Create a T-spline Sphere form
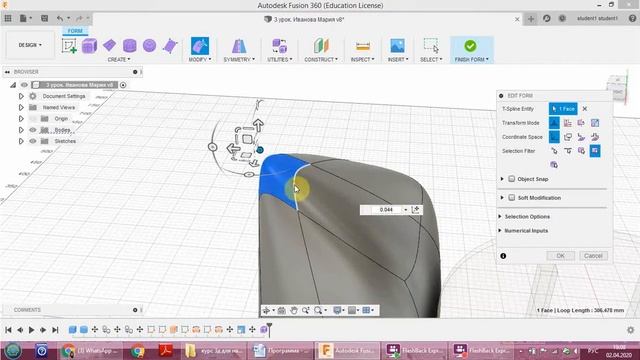Viewport: 640px width, 360px height. (149, 45)
